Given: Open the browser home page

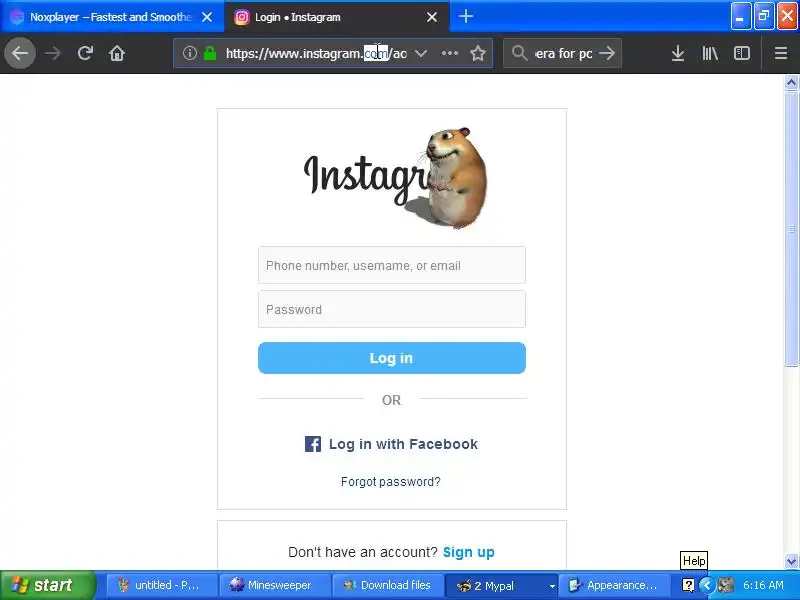Looking at the screenshot, I should point(117,53).
